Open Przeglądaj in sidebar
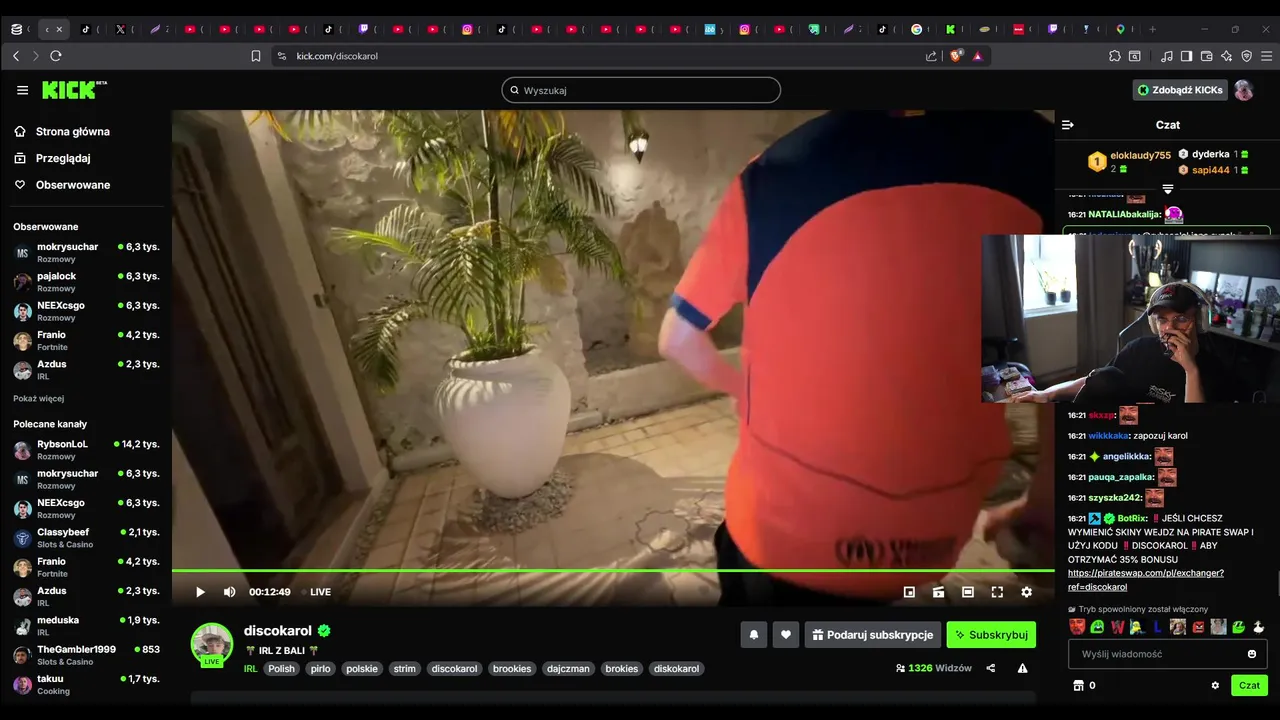The image size is (1280, 720). pos(62,158)
